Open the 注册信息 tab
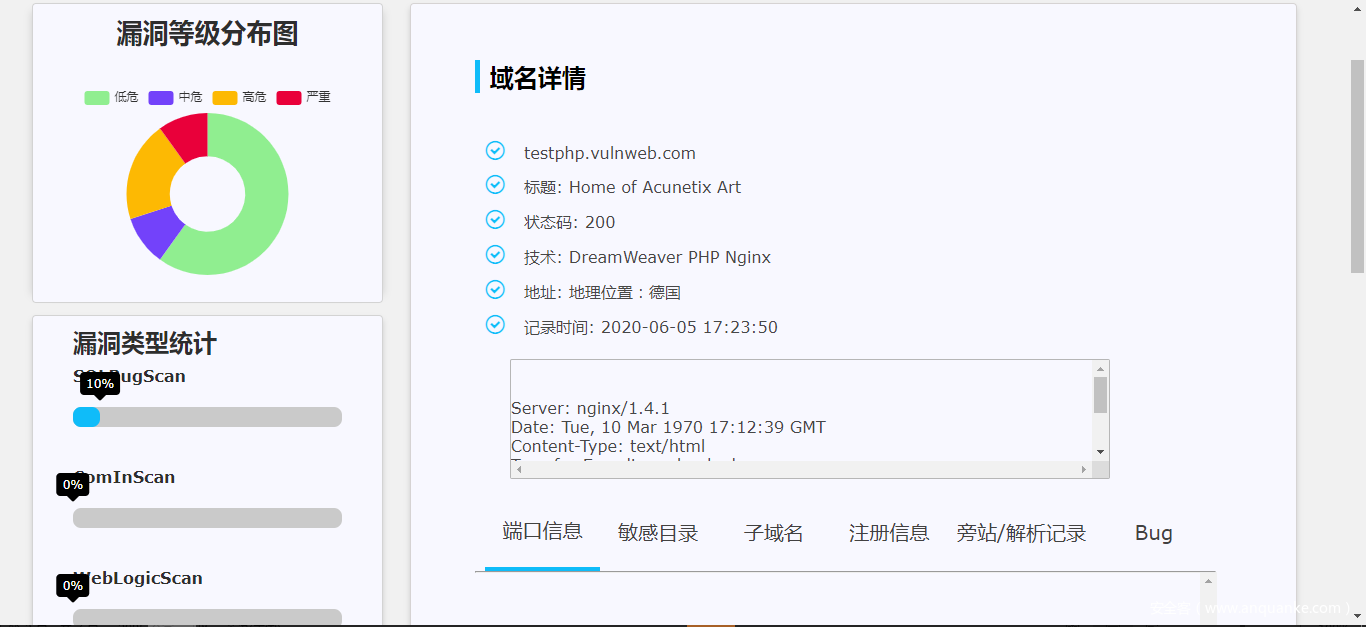The width and height of the screenshot is (1366, 627). (x=888, y=534)
